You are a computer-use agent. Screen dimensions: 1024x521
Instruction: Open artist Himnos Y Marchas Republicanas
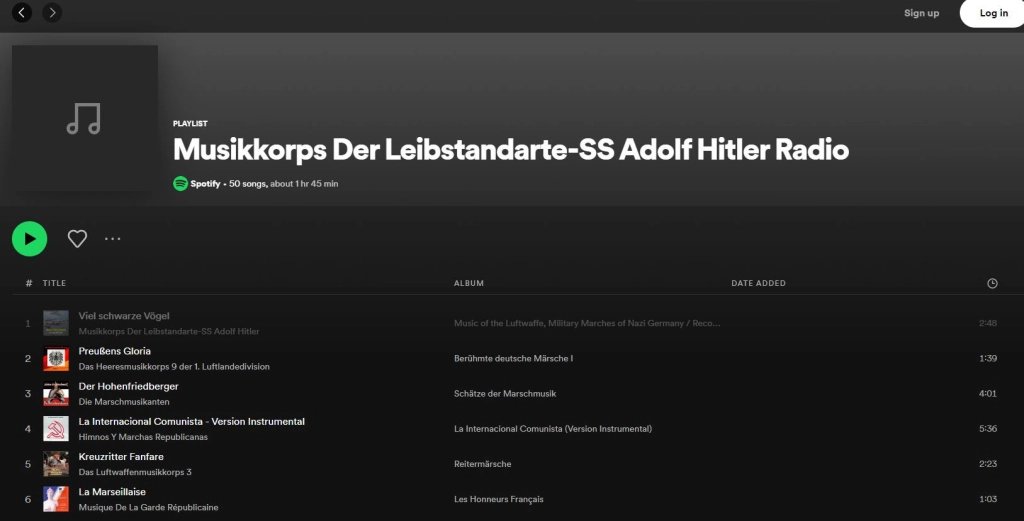click(x=143, y=437)
